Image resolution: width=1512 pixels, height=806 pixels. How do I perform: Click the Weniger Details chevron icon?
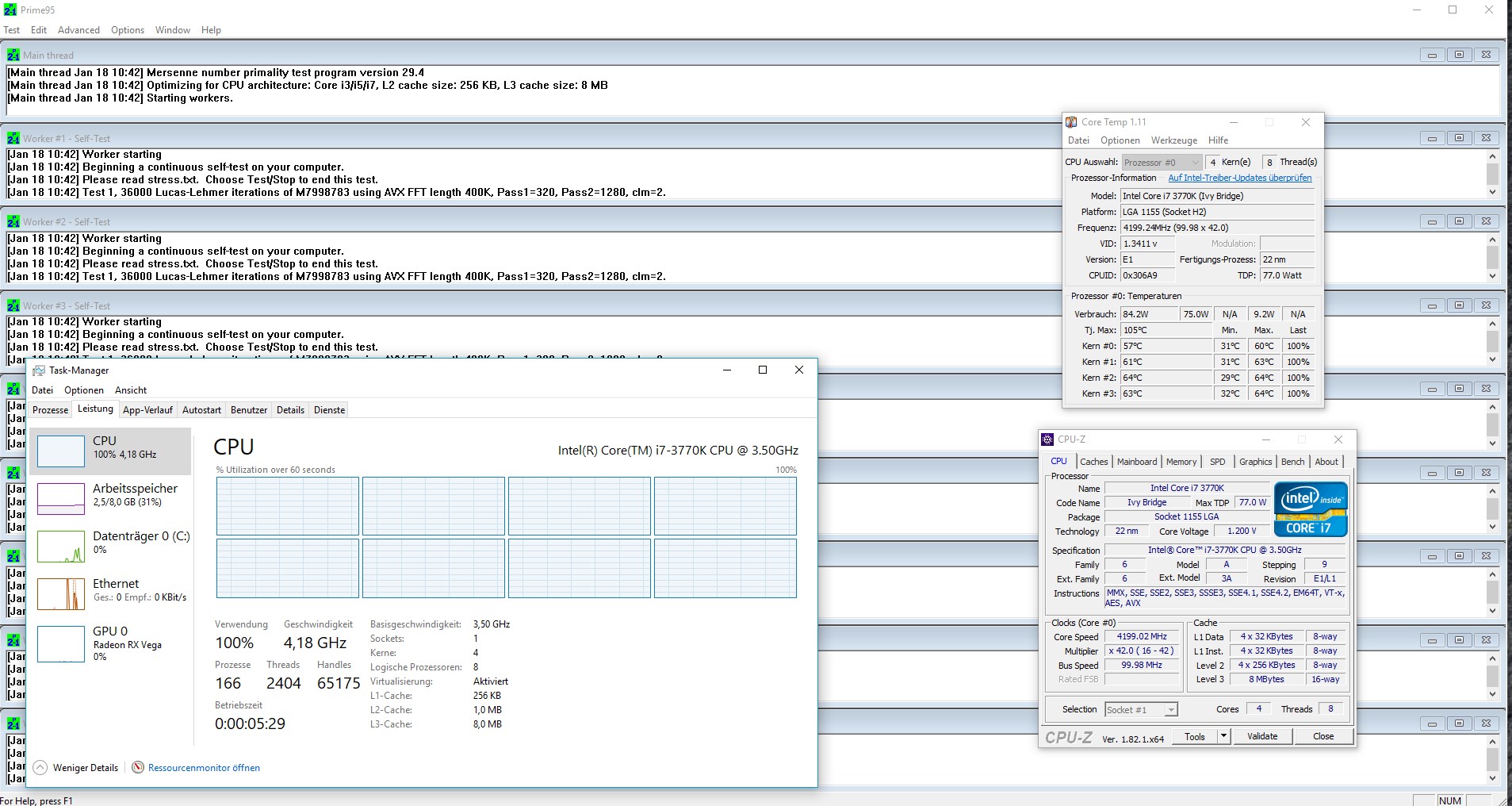[40, 767]
